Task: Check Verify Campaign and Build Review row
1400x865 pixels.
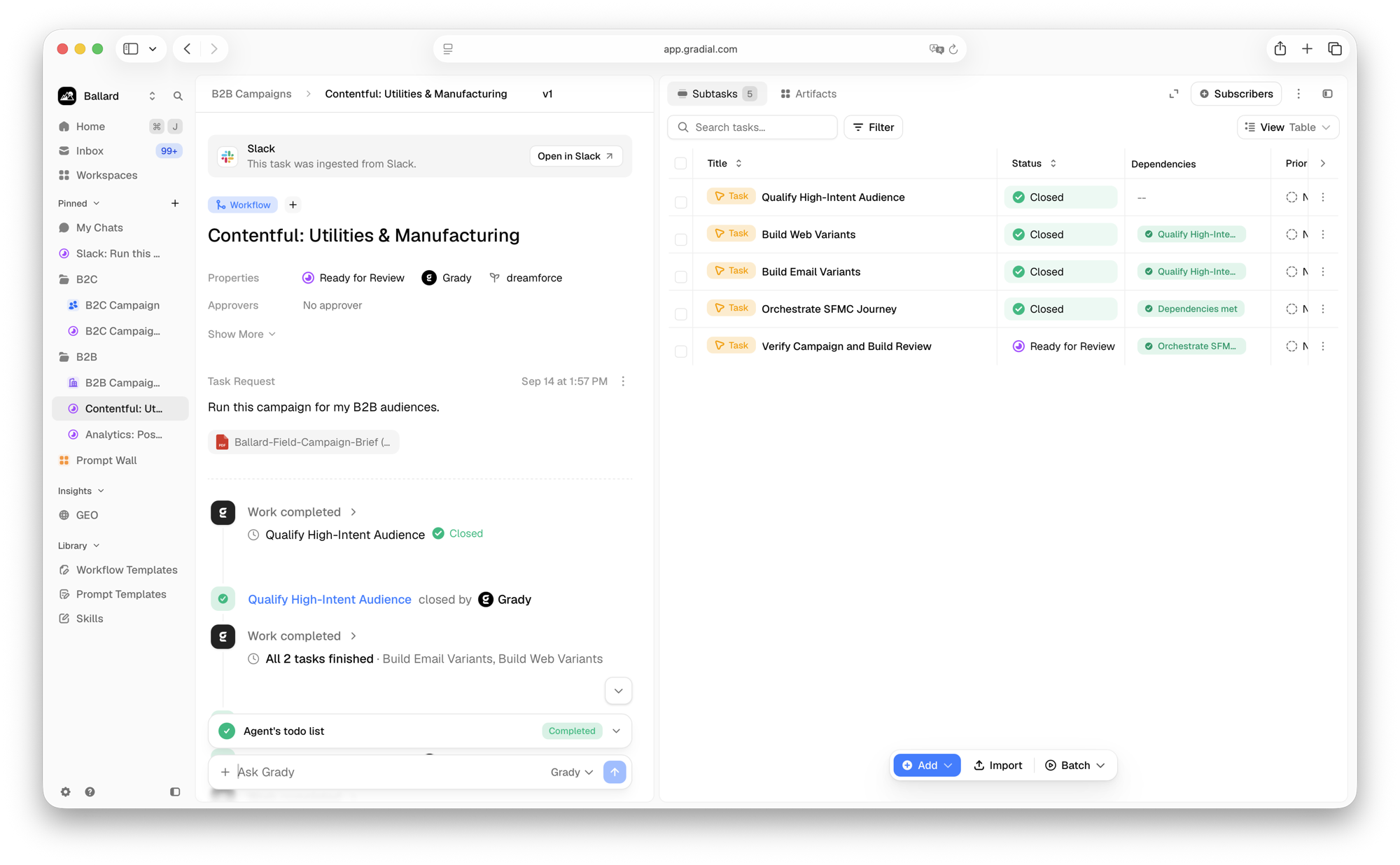Action: [680, 351]
